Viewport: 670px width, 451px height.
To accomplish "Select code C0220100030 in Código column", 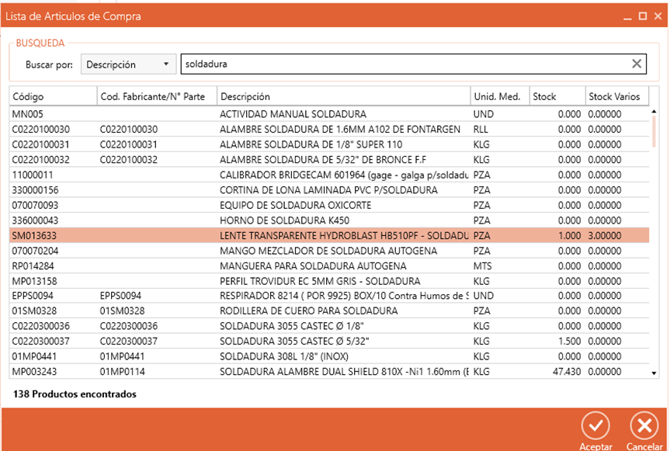I will point(41,130).
